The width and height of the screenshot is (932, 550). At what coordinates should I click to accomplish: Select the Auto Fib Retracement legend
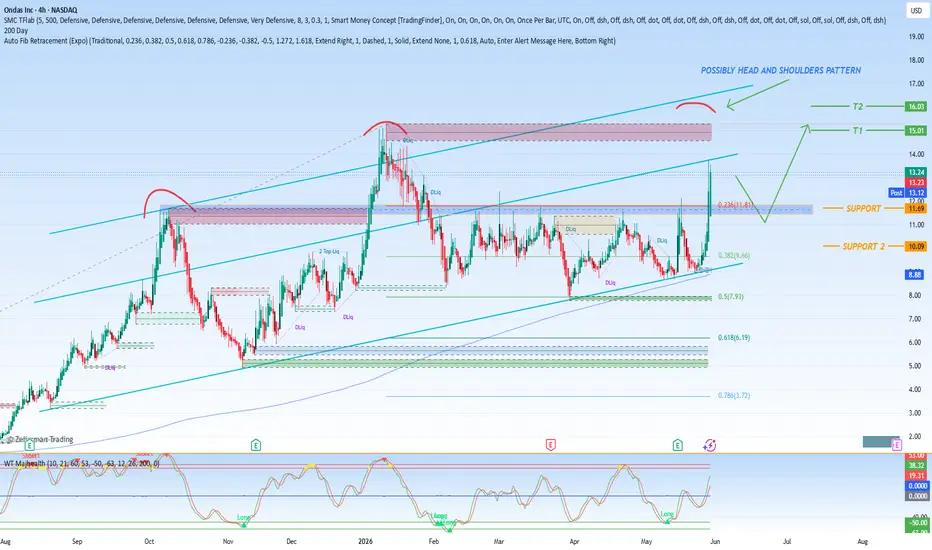point(310,40)
